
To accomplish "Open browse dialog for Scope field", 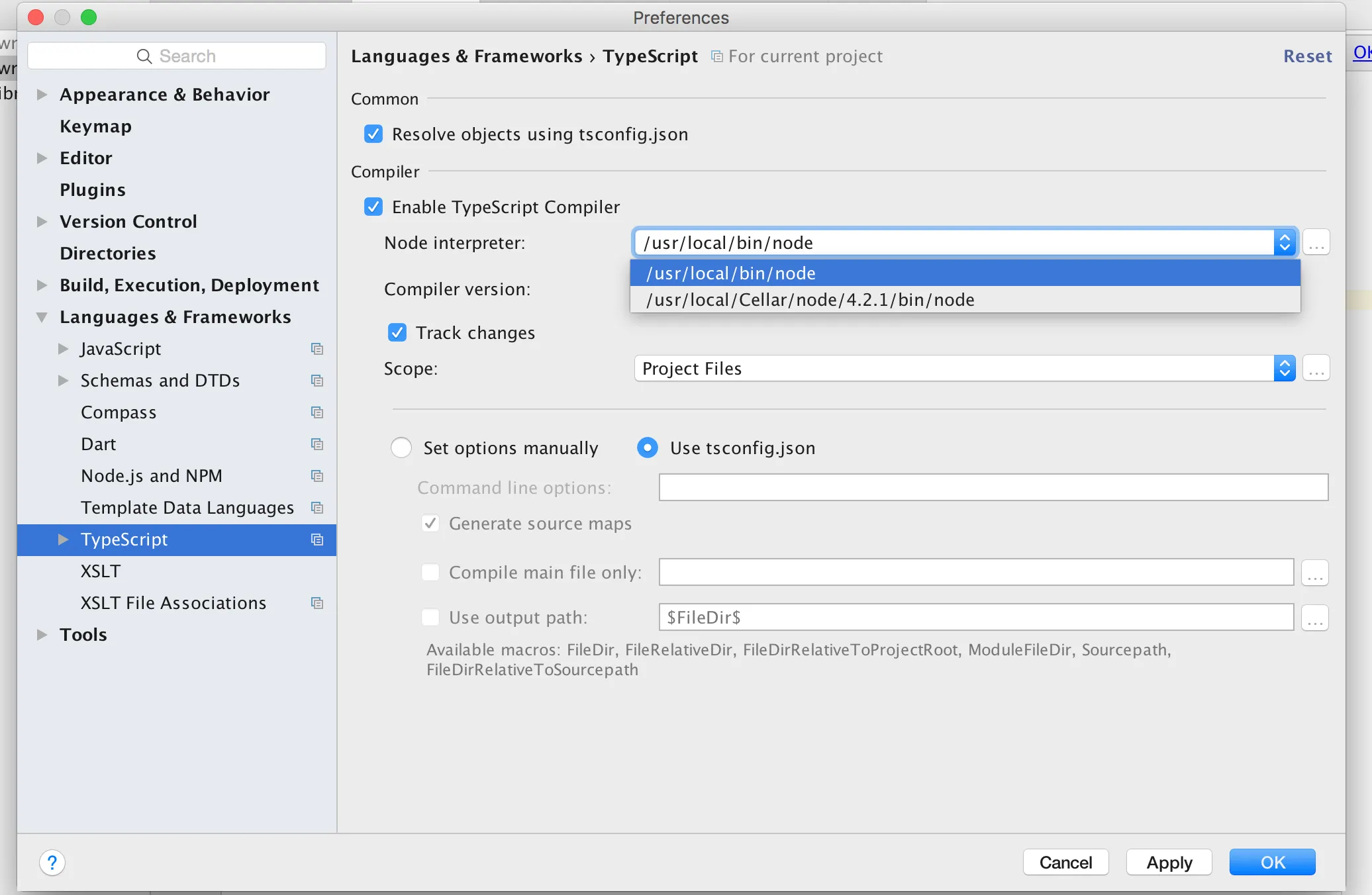I will pyautogui.click(x=1316, y=369).
